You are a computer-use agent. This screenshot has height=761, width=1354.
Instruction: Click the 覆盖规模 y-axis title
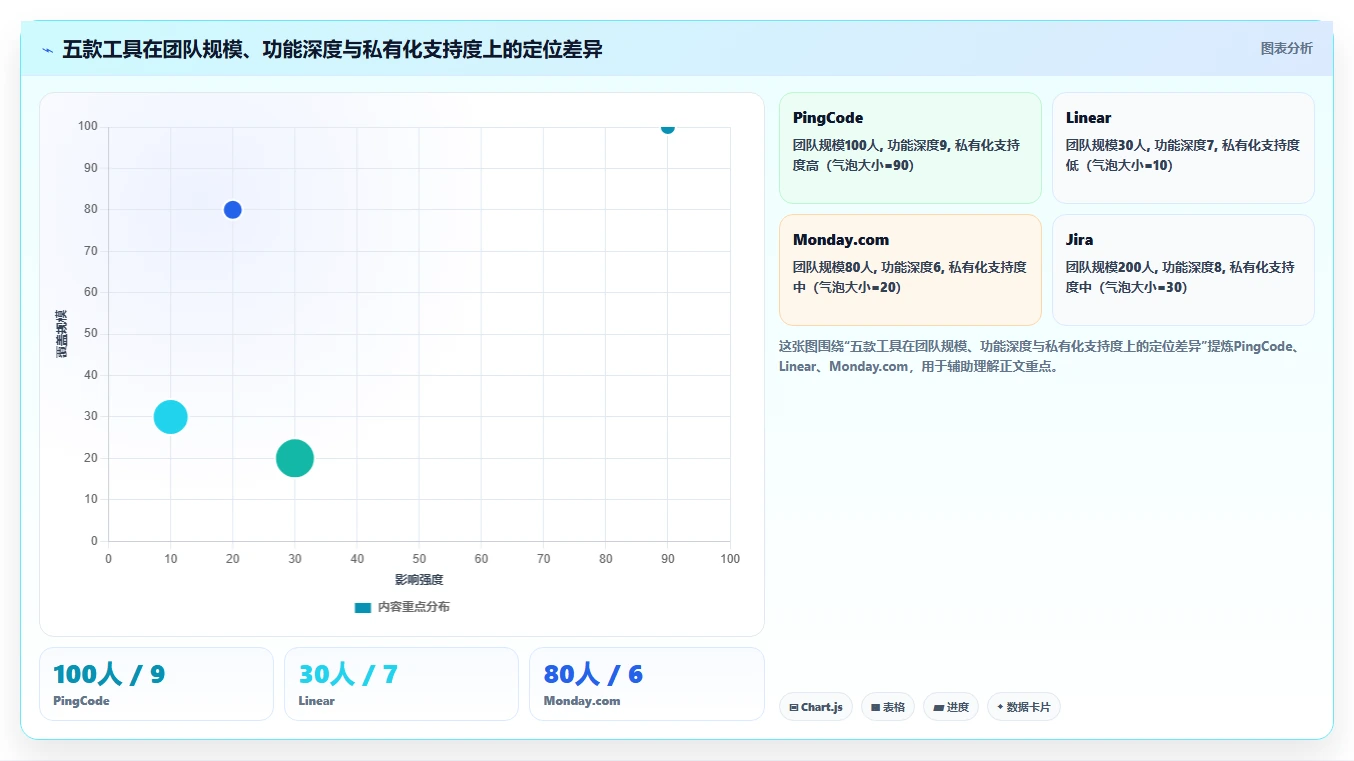click(x=62, y=334)
